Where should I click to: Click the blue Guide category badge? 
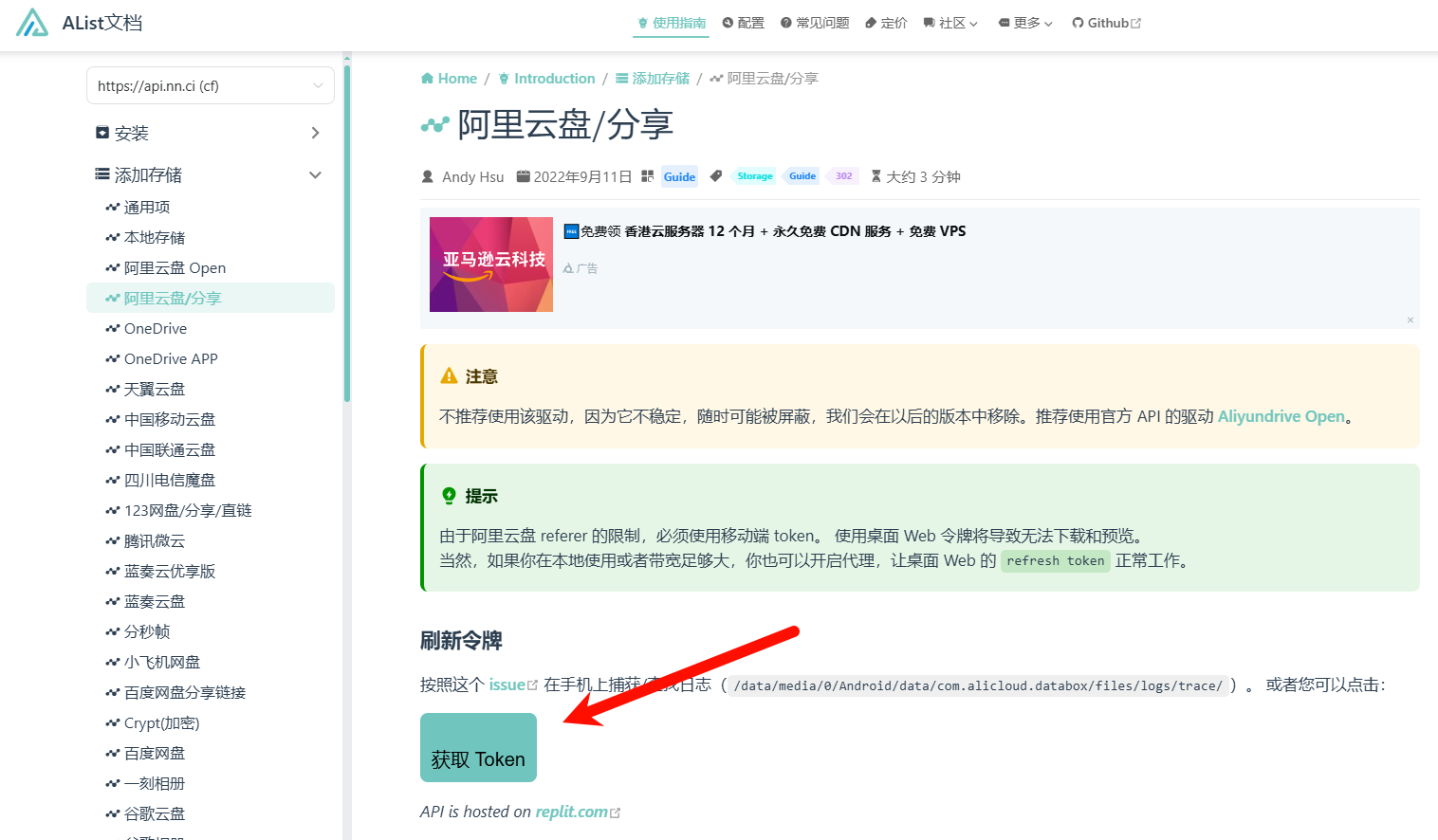tap(679, 176)
